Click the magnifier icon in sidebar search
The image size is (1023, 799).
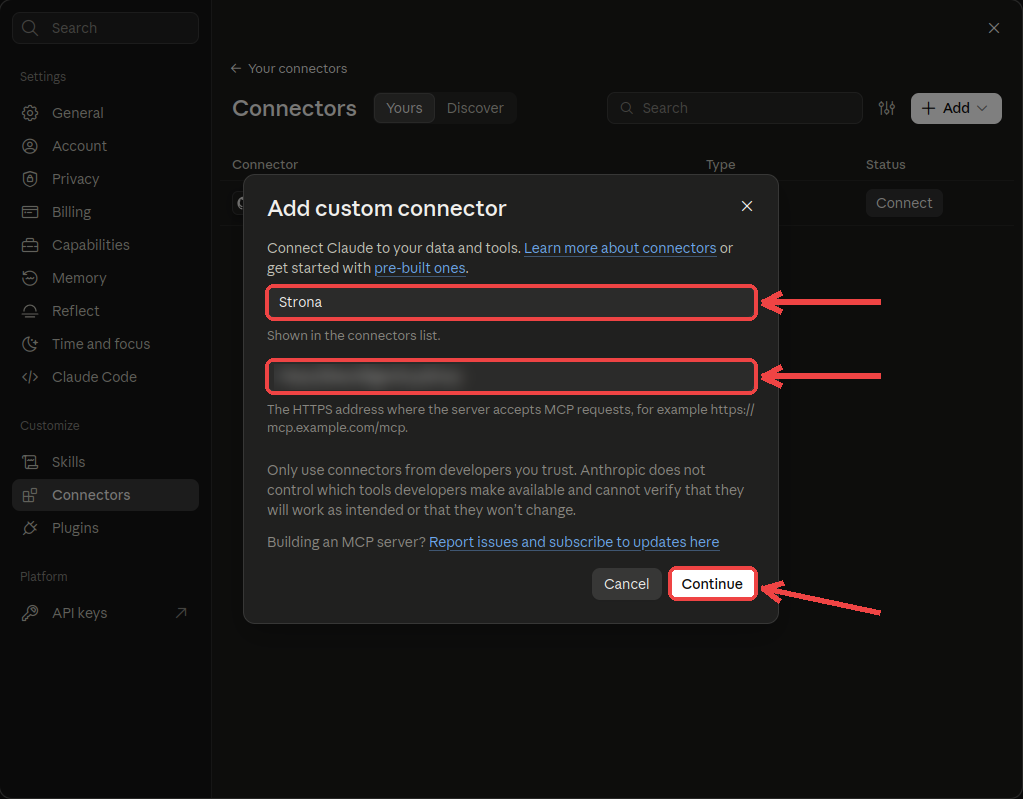(x=30, y=28)
